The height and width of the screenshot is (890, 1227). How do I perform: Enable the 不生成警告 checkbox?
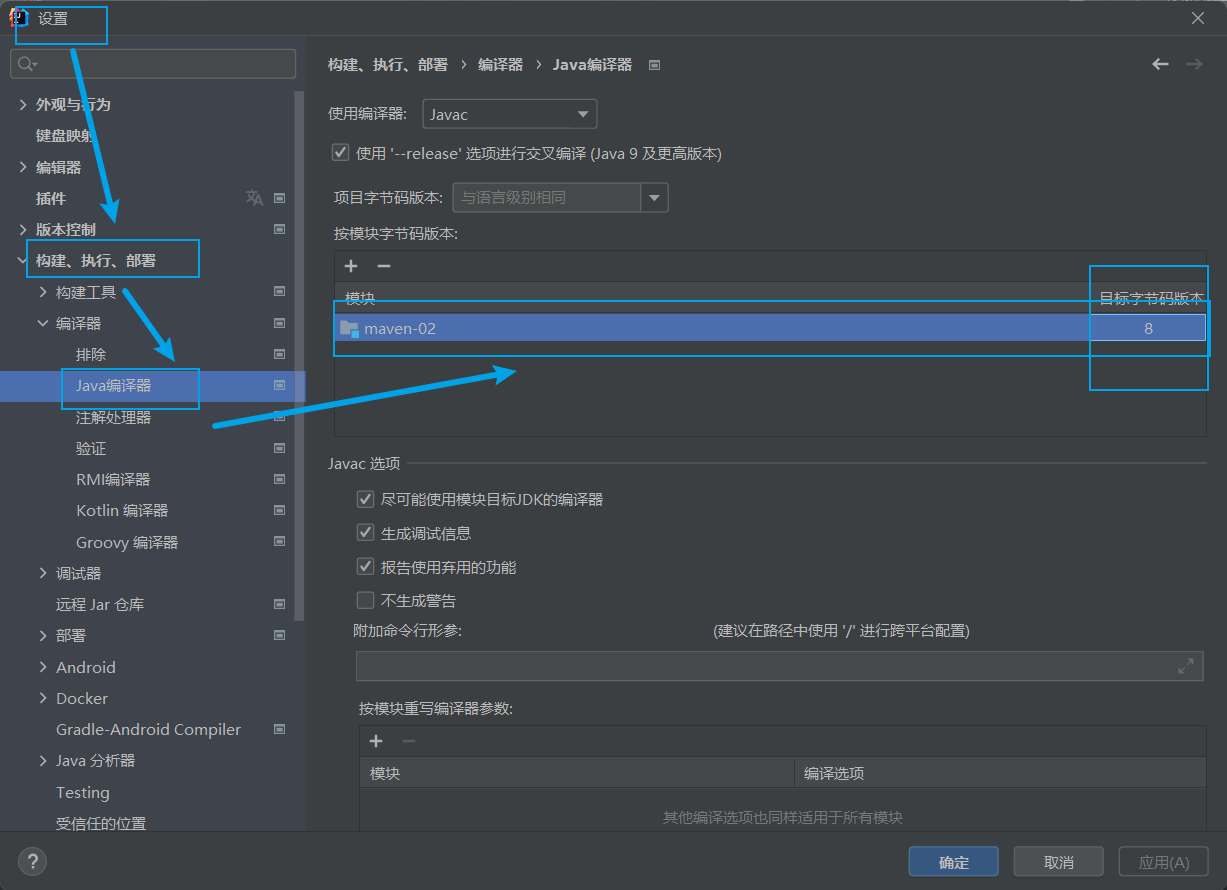click(365, 601)
